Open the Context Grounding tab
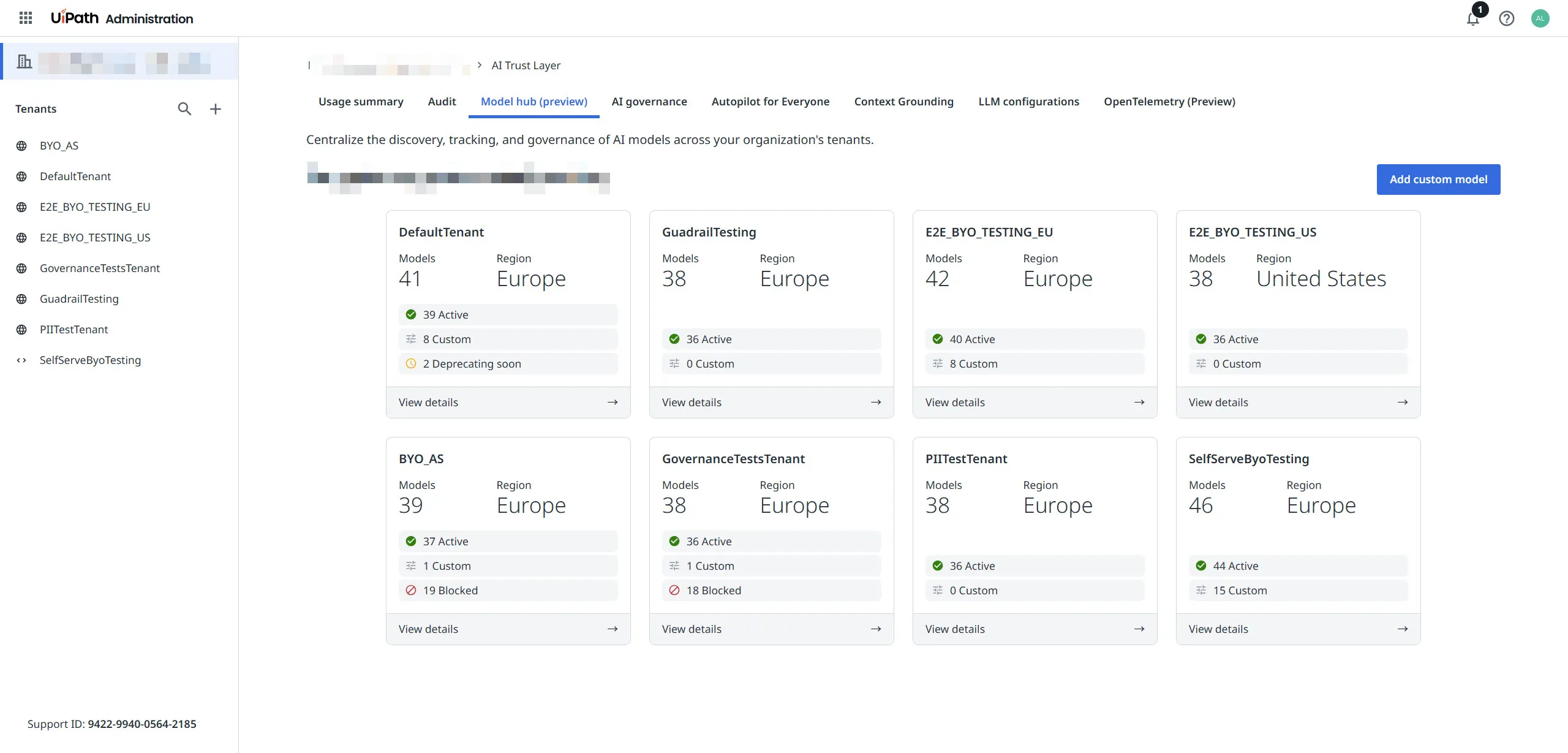The height and width of the screenshot is (753, 1568). coord(904,102)
